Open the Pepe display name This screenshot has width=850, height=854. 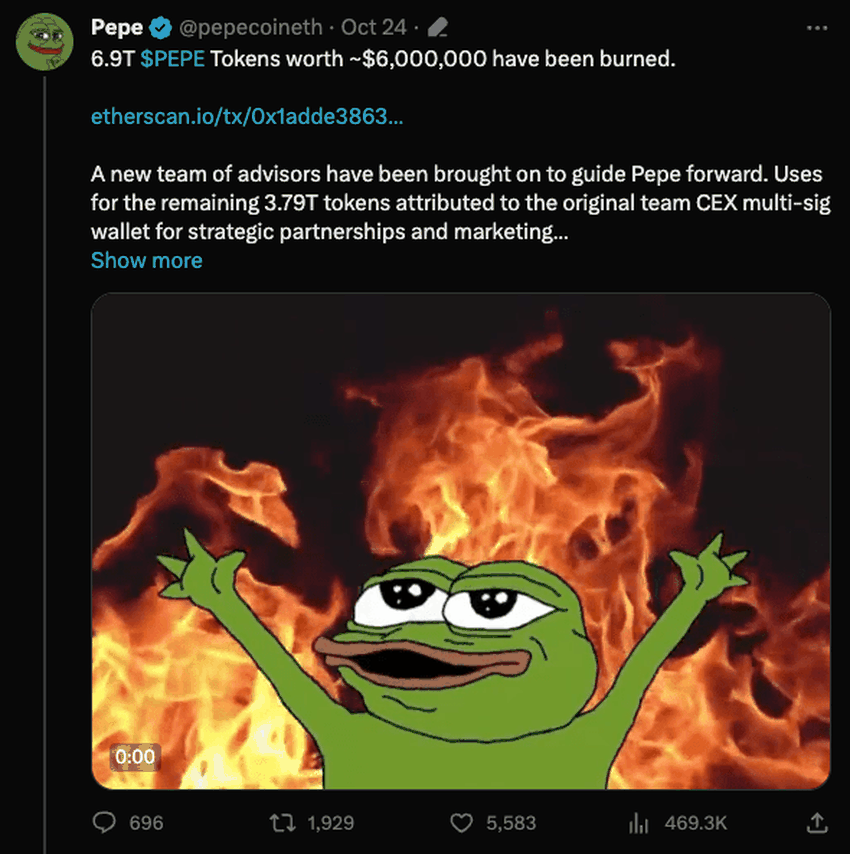coord(117,27)
